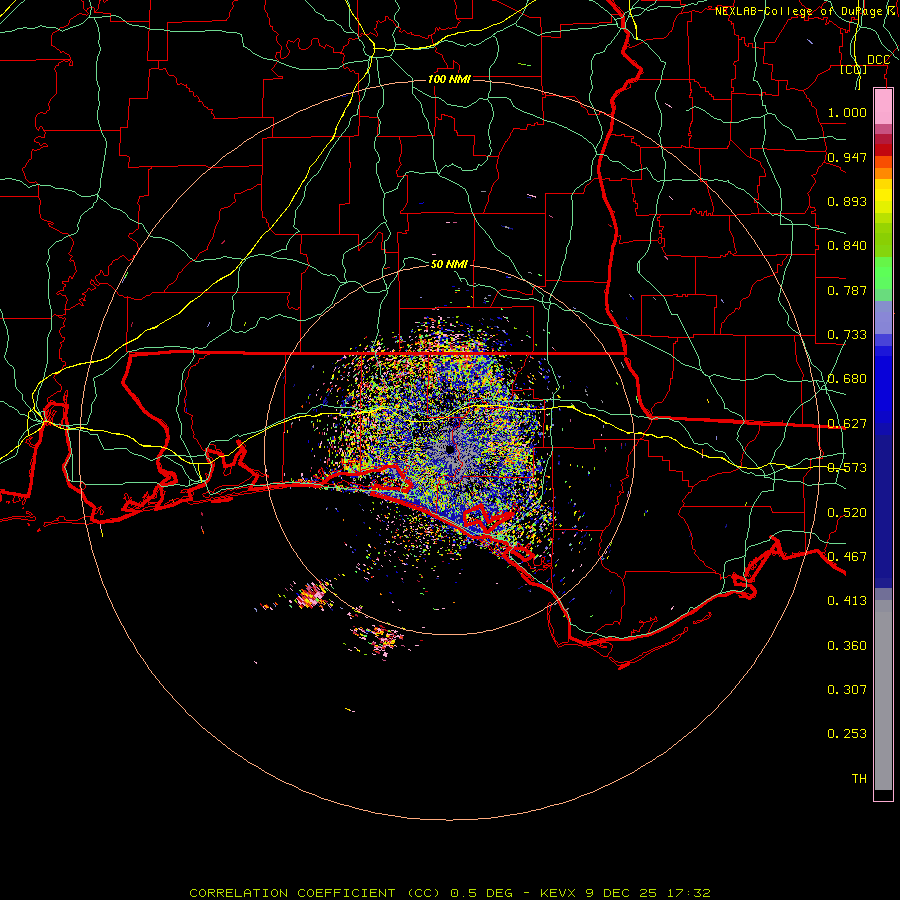Screen dimensions: 900x900
Task: Click the 0.893 legend value
Action: click(x=847, y=201)
